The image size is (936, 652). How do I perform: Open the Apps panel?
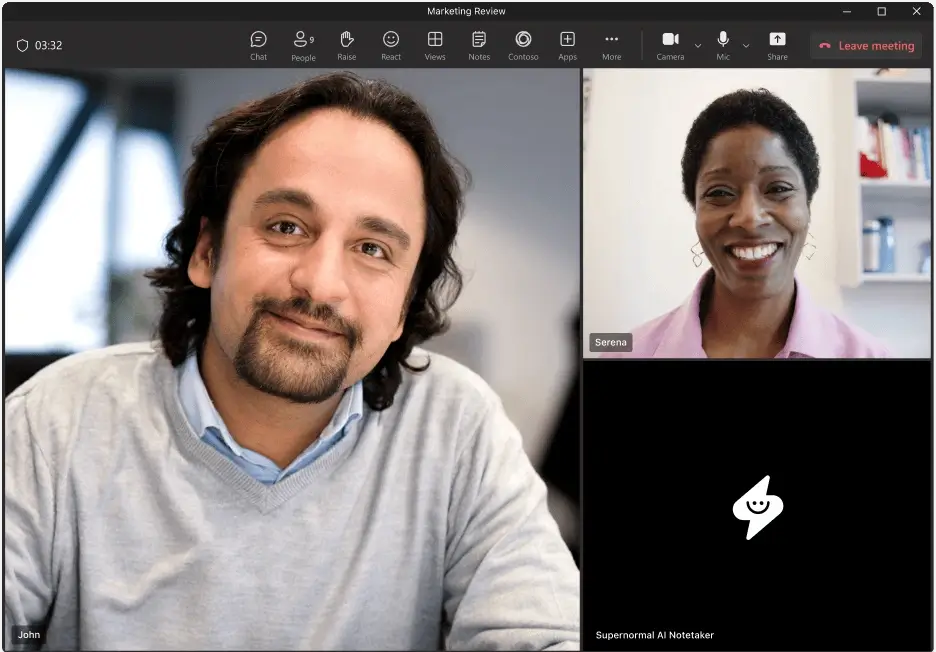pyautogui.click(x=567, y=45)
